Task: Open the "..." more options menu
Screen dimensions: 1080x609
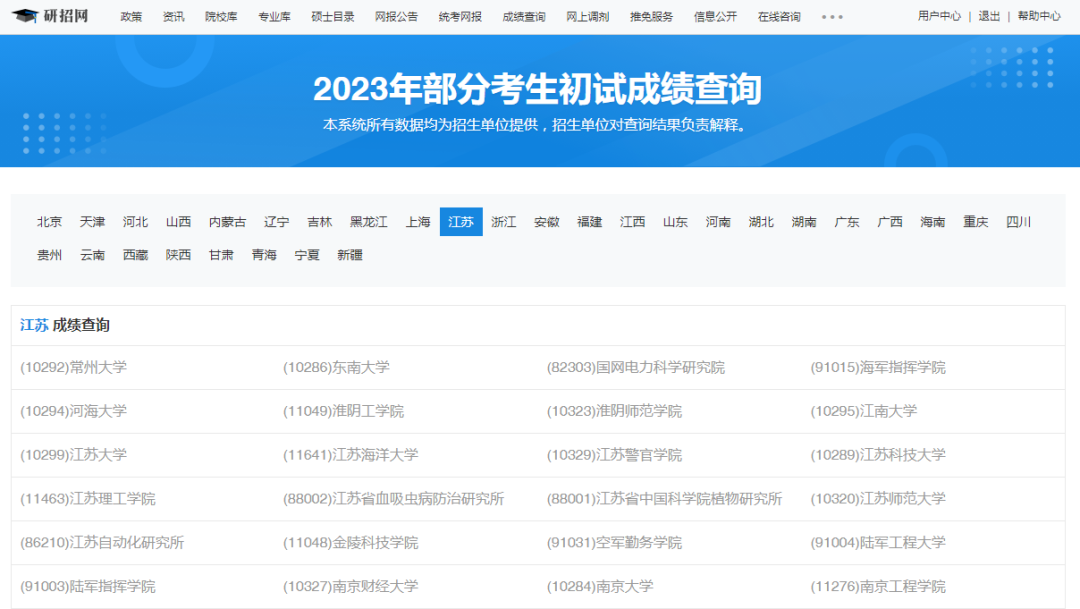Action: tap(833, 16)
